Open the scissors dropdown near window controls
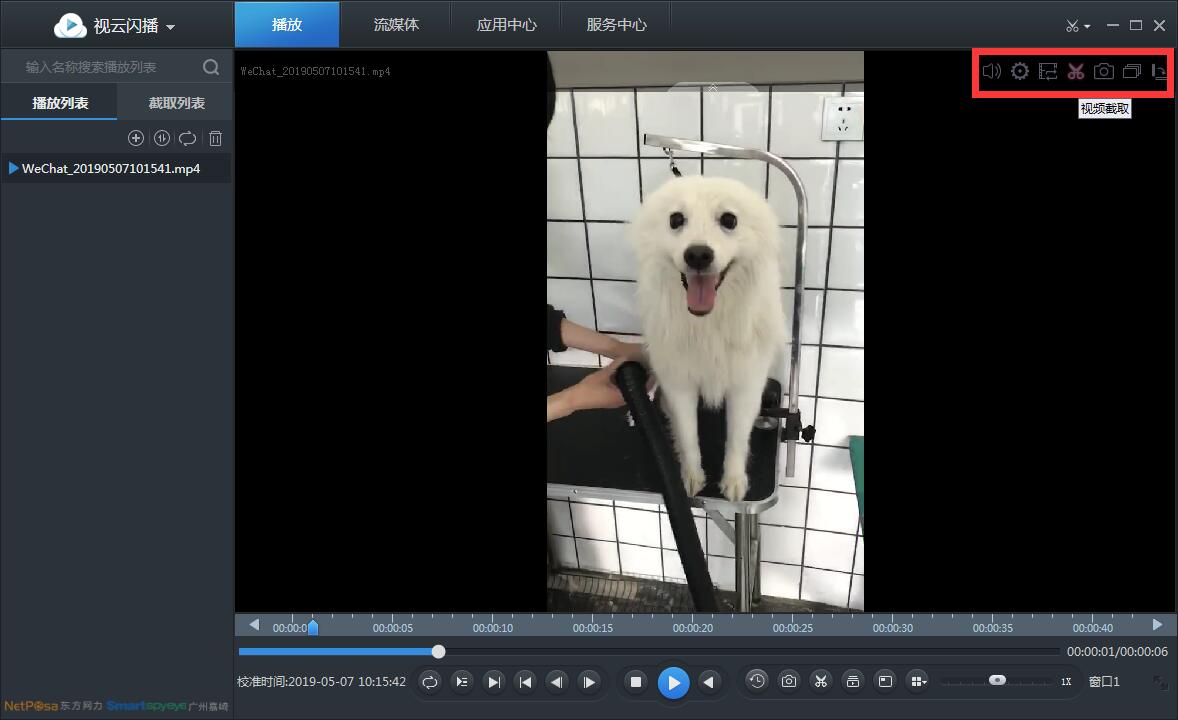The width and height of the screenshot is (1178, 720). [x=1078, y=25]
